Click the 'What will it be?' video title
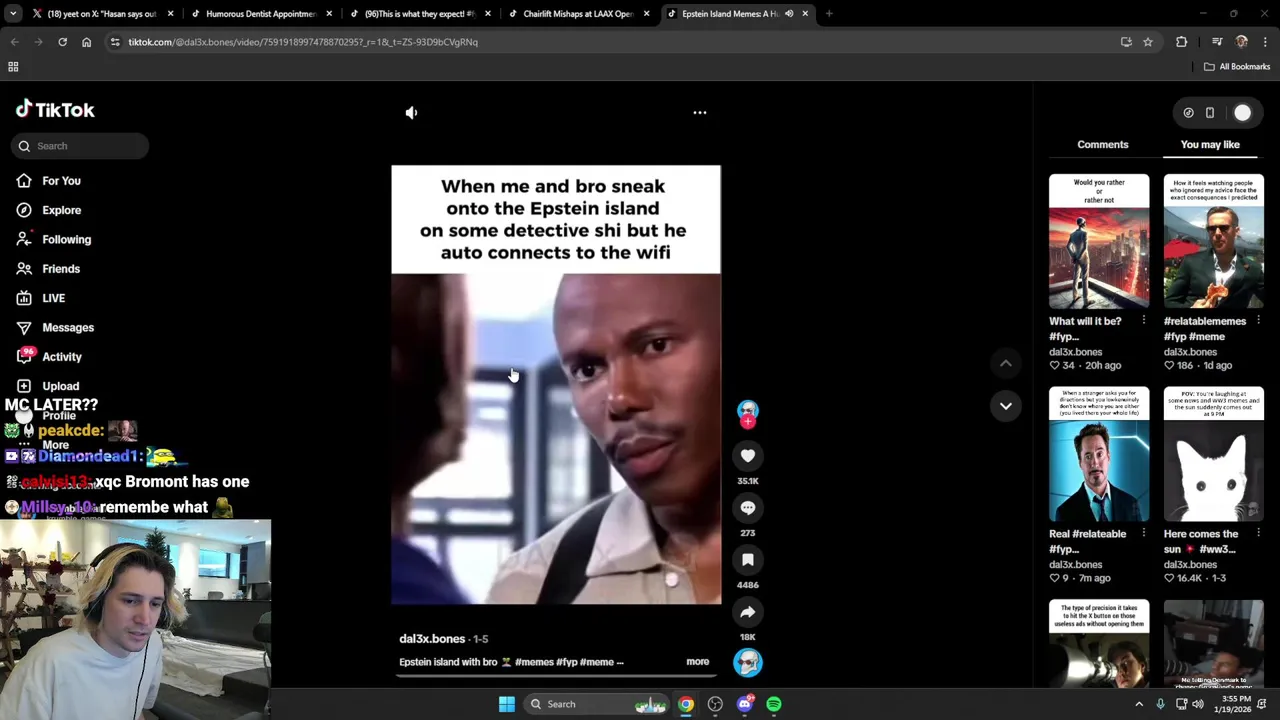The width and height of the screenshot is (1280, 720). tap(1085, 329)
